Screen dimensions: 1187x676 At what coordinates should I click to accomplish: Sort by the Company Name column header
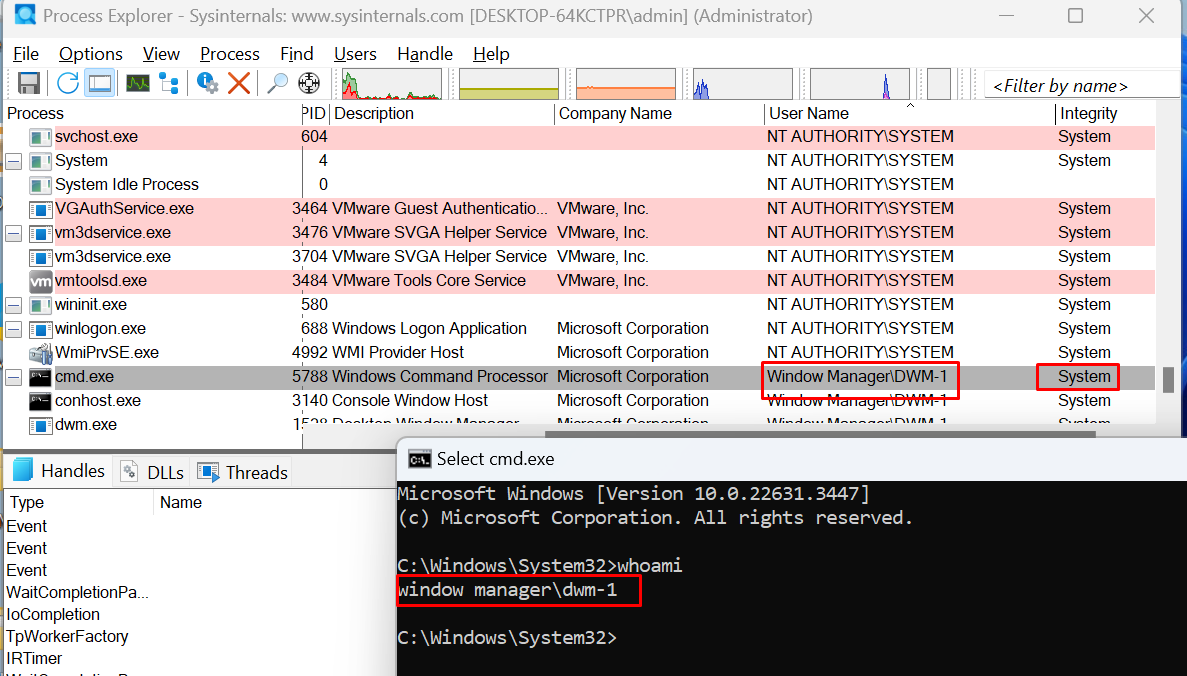pyautogui.click(x=615, y=114)
